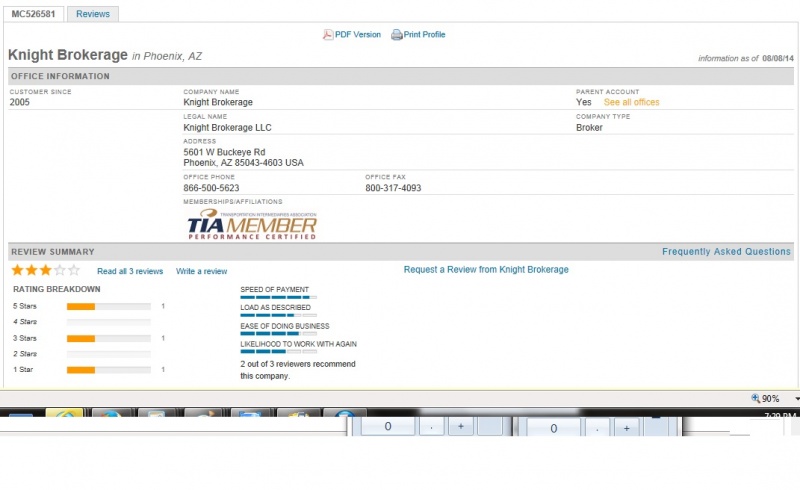800x490 pixels.
Task: Click the 1 Star rating bar
Action: 109,370
